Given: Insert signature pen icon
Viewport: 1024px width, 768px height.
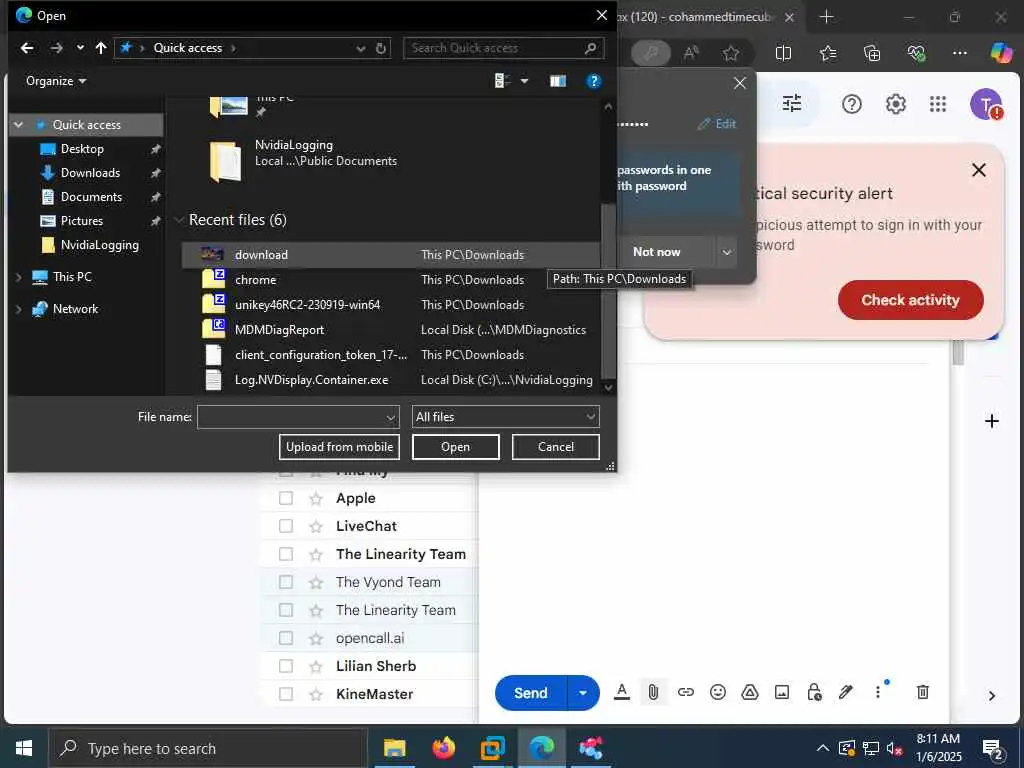Looking at the screenshot, I should click(x=846, y=692).
